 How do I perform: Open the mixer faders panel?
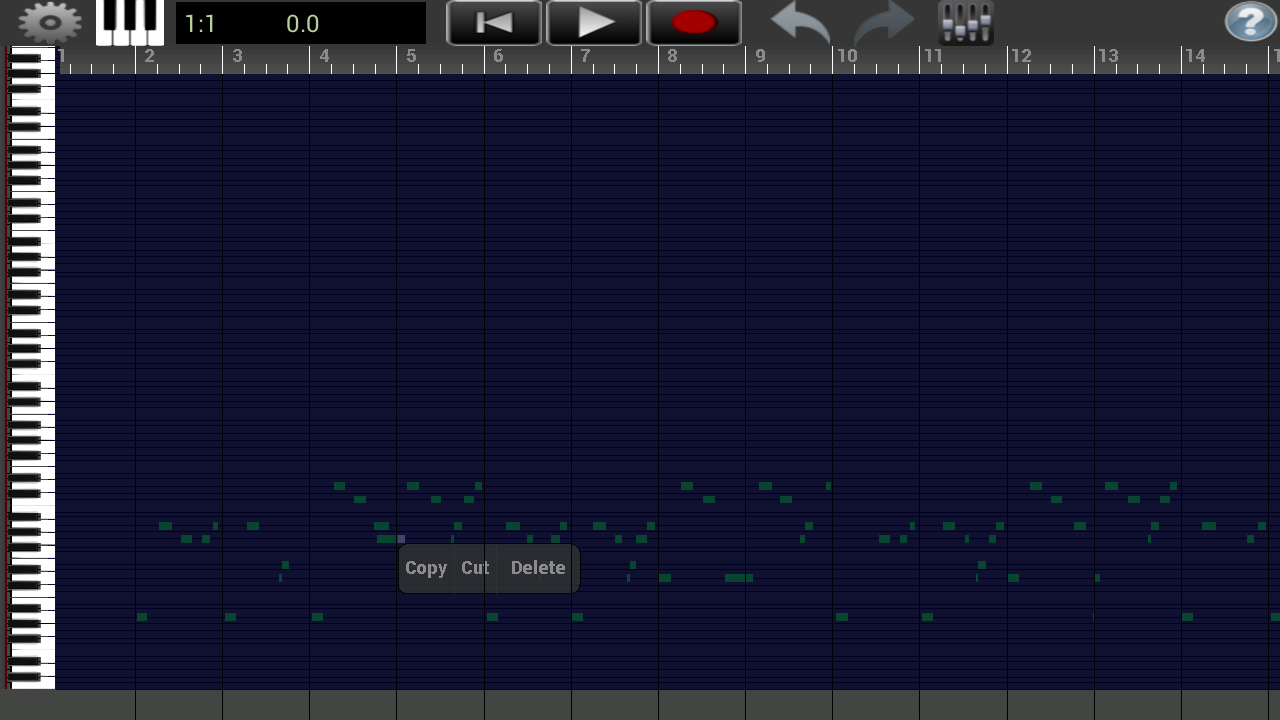coord(963,20)
